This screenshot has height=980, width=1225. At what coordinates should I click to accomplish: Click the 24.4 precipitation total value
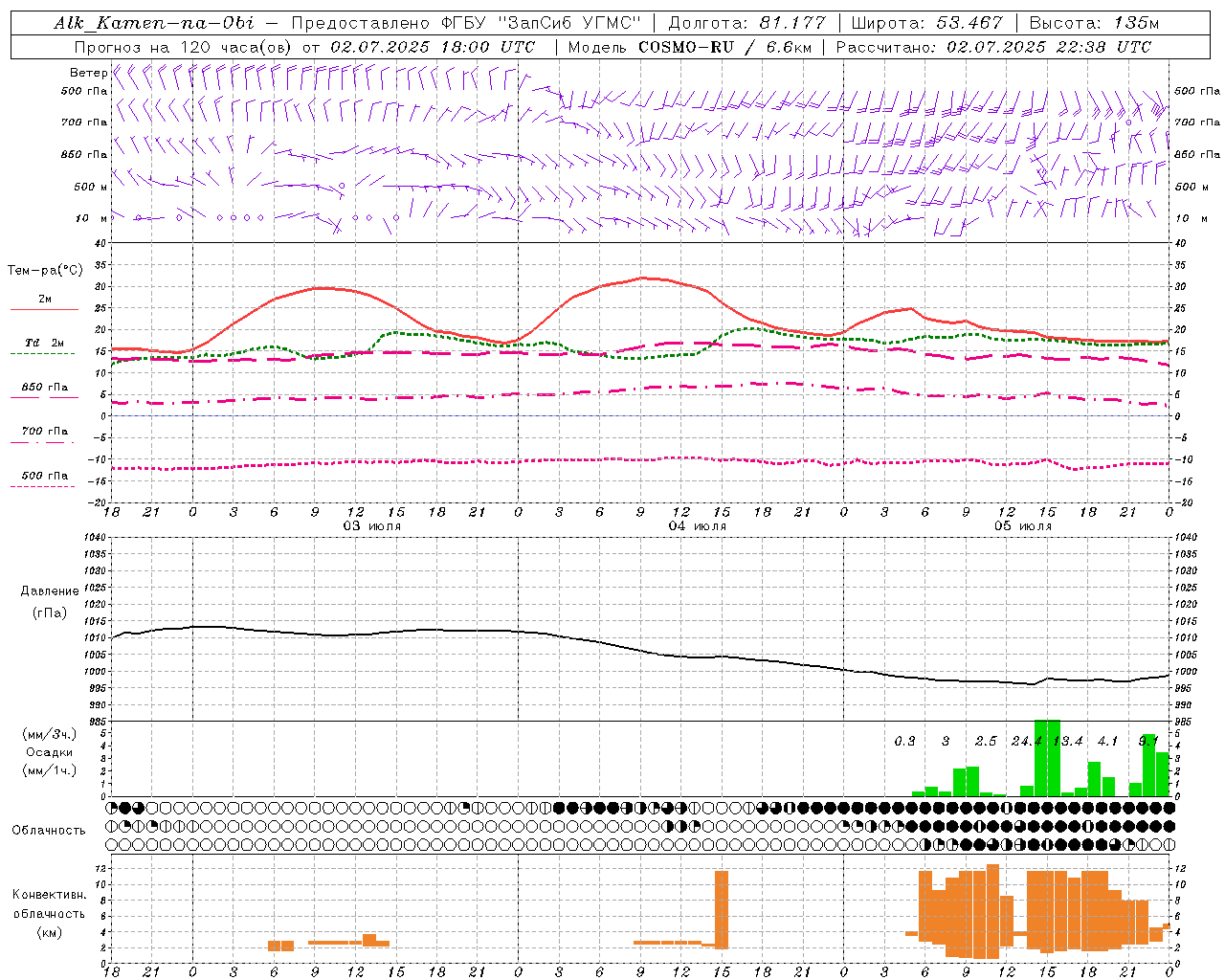pyautogui.click(x=1026, y=741)
